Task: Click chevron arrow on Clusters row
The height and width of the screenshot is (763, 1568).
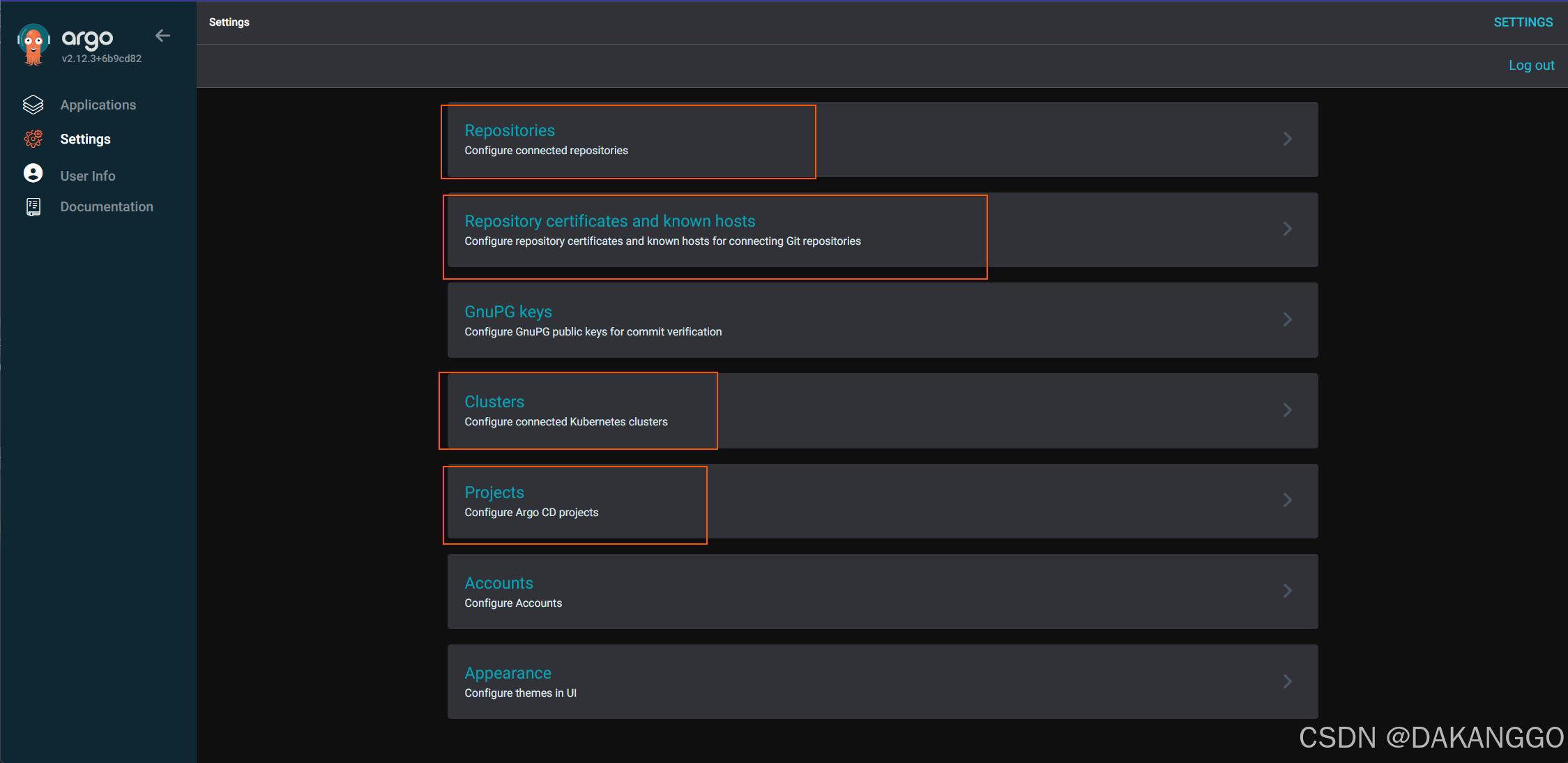Action: pyautogui.click(x=1287, y=410)
